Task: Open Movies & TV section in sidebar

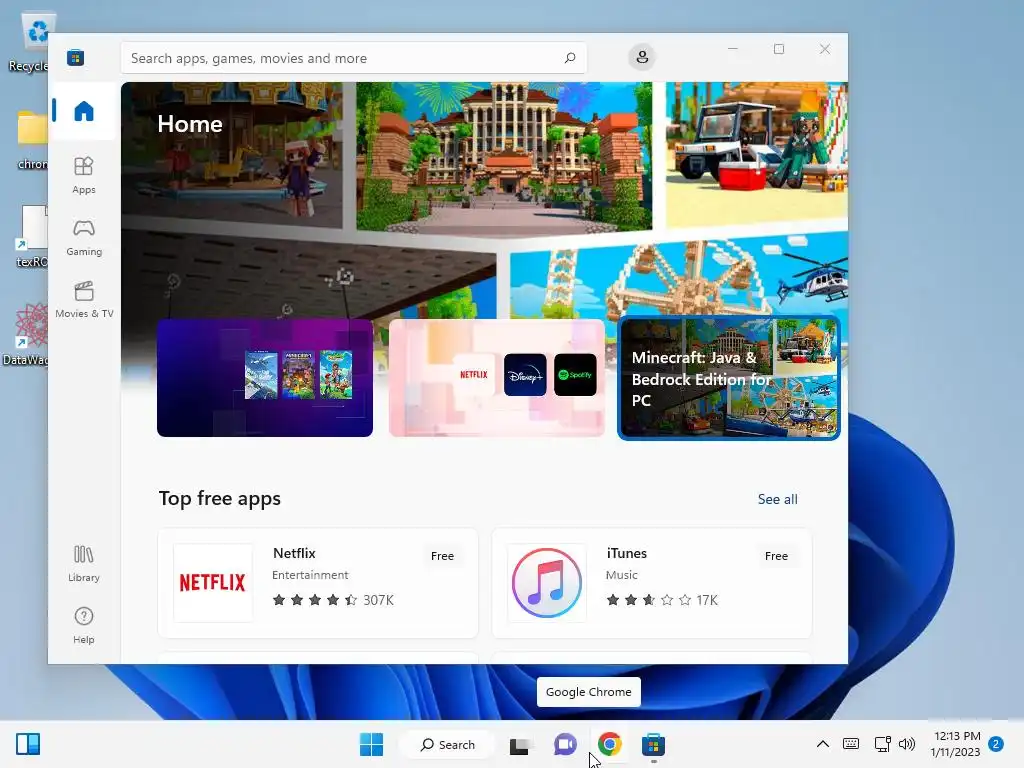Action: 84,300
